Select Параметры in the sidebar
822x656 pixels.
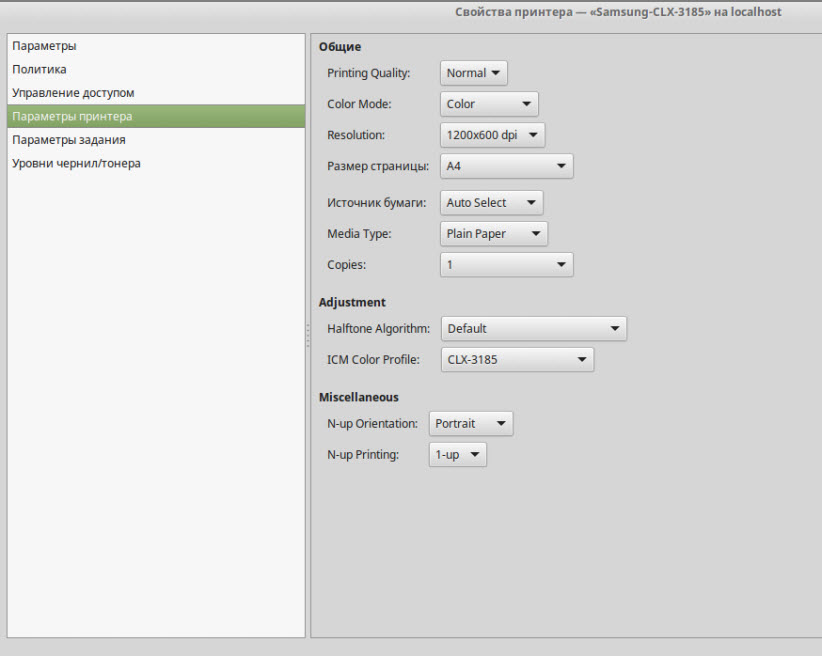[44, 46]
